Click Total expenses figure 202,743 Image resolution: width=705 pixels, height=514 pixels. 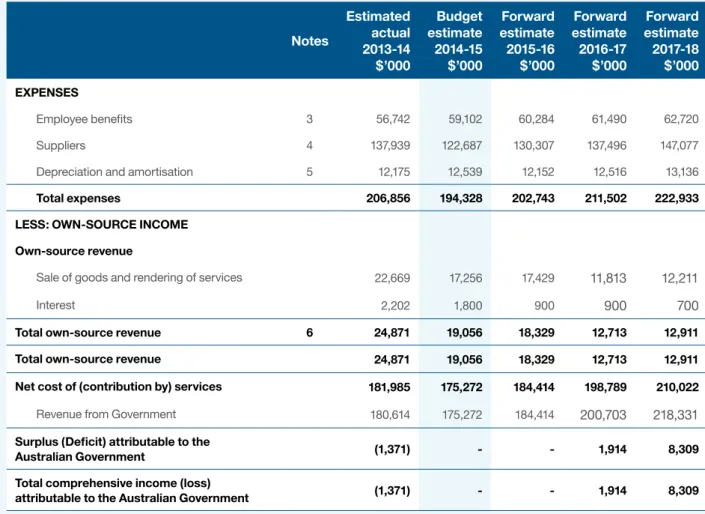click(533, 198)
